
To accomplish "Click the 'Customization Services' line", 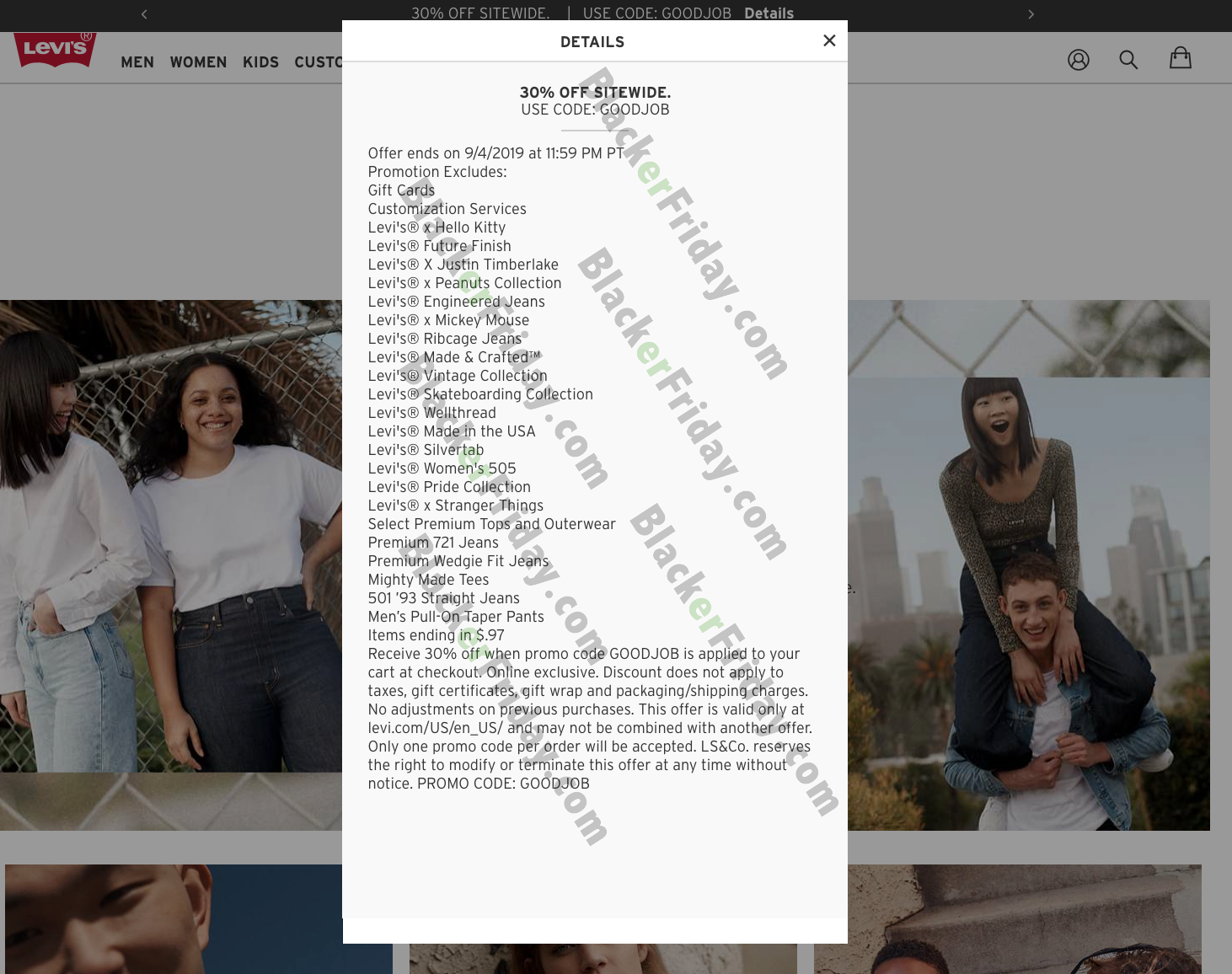I will coord(447,209).
